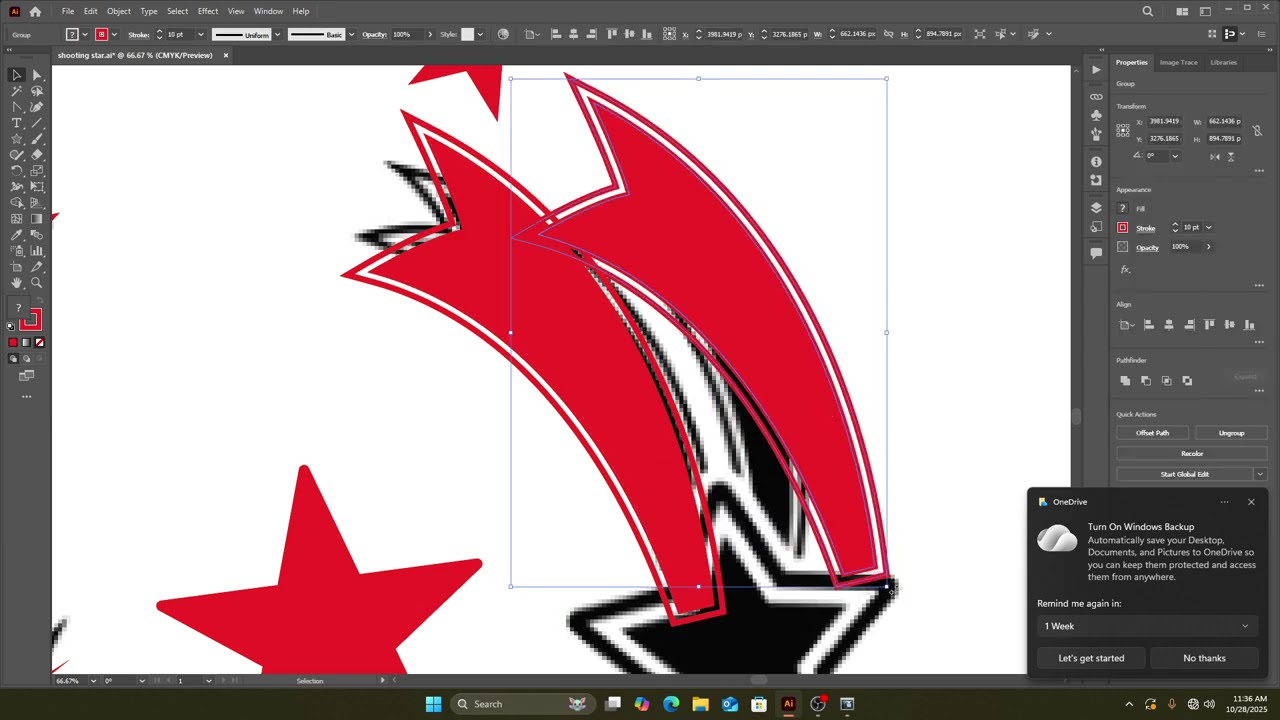The width and height of the screenshot is (1280, 720).
Task: Click the Home icon in top bar
Action: [x=35, y=11]
